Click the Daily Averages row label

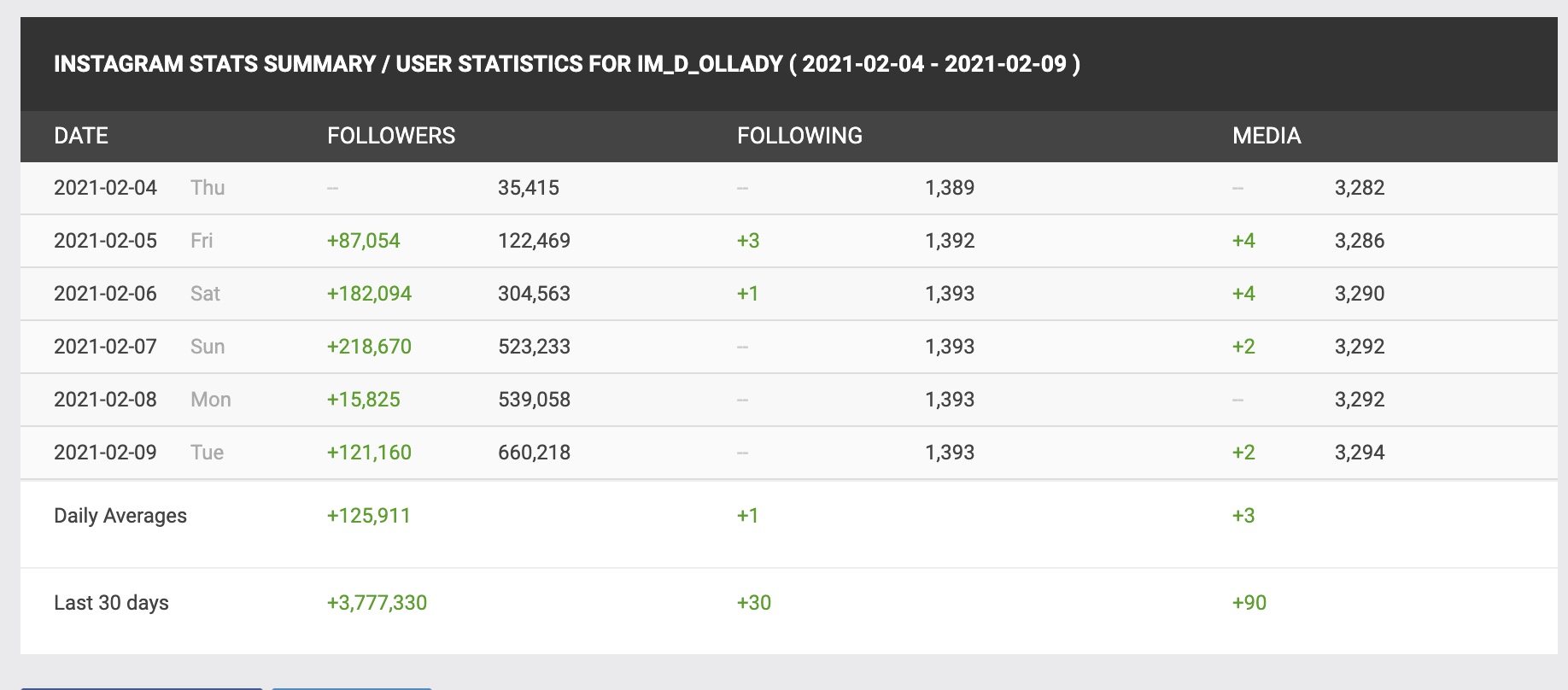[x=120, y=516]
